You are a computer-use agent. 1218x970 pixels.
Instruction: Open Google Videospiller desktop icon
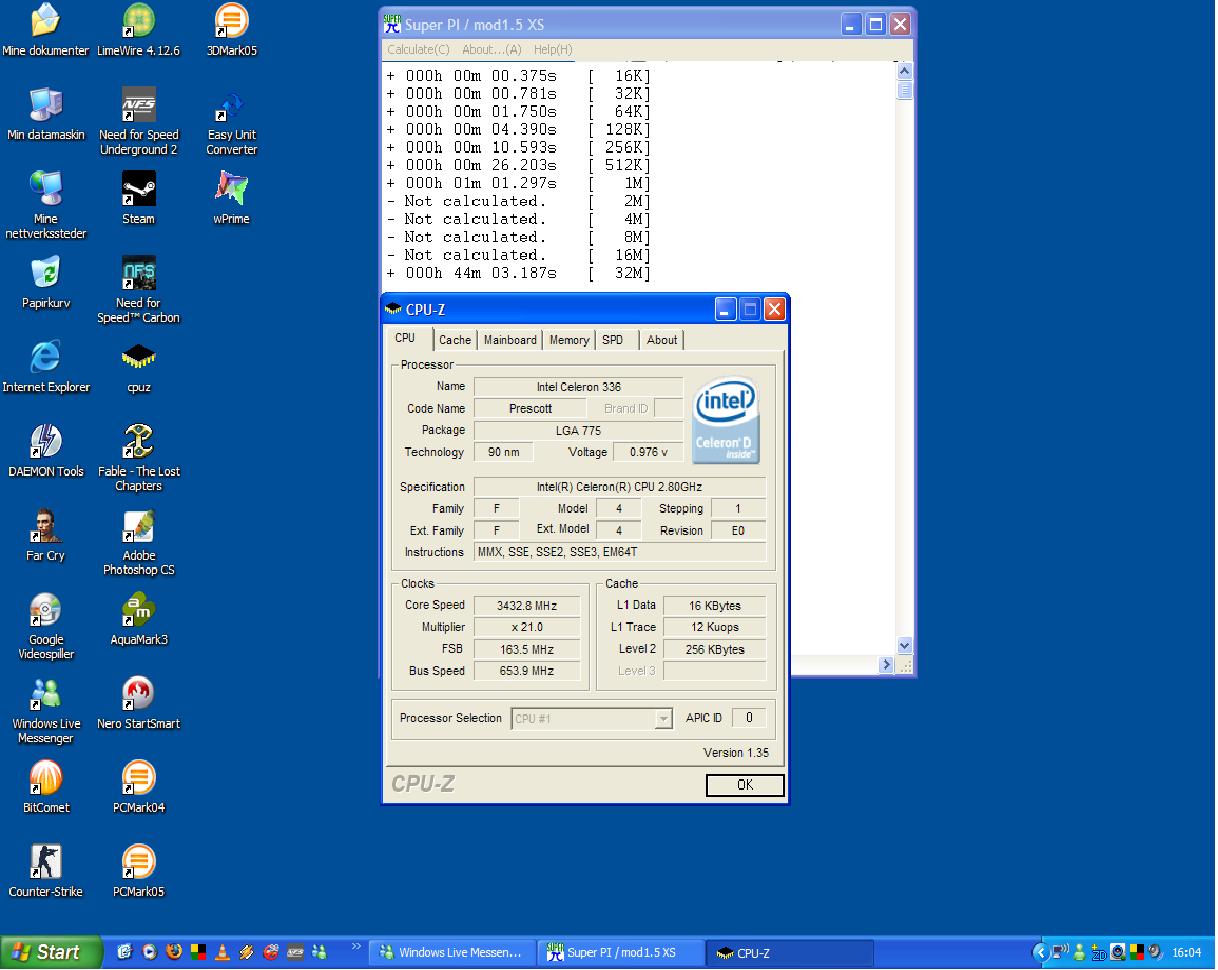(x=45, y=625)
